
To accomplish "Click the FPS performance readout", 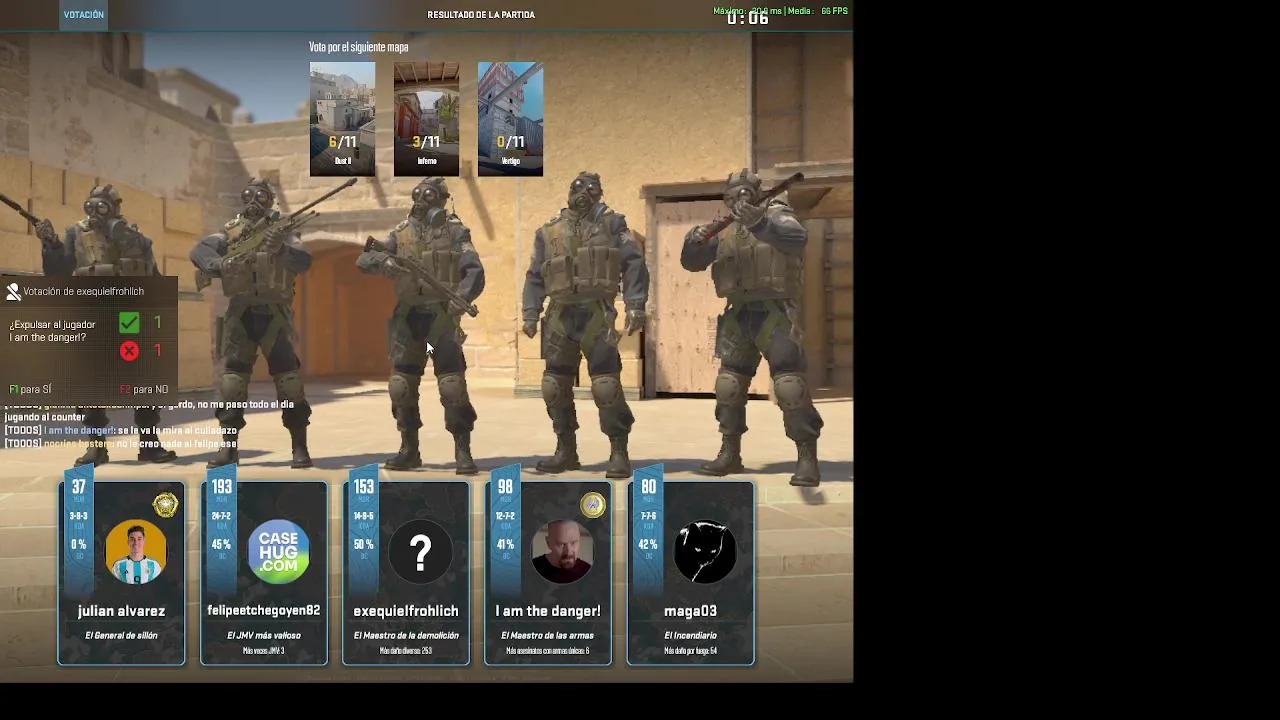I will tap(780, 11).
